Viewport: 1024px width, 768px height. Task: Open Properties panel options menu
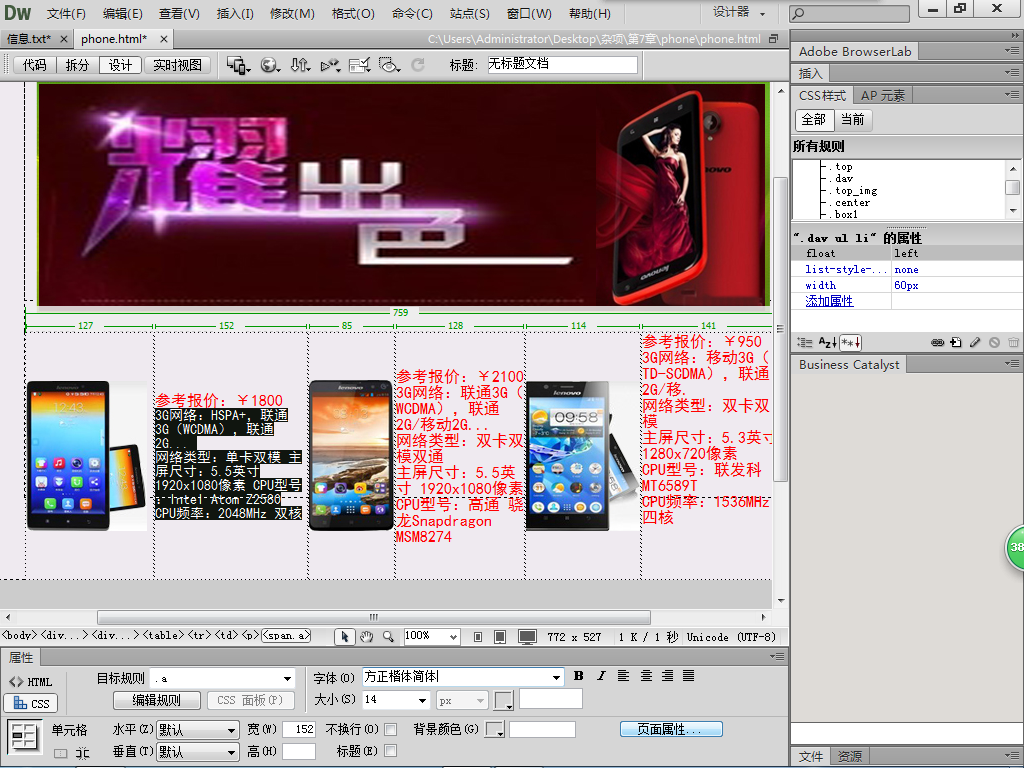point(777,656)
